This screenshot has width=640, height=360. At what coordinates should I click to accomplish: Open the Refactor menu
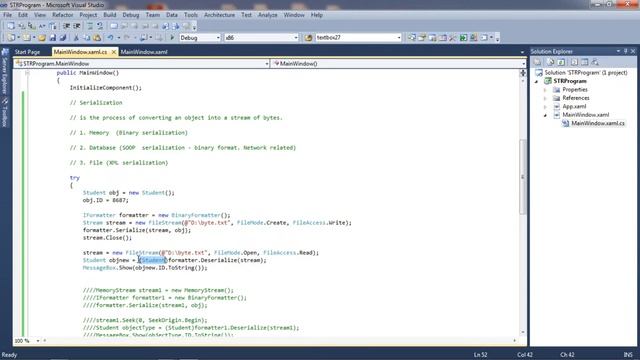pos(62,15)
